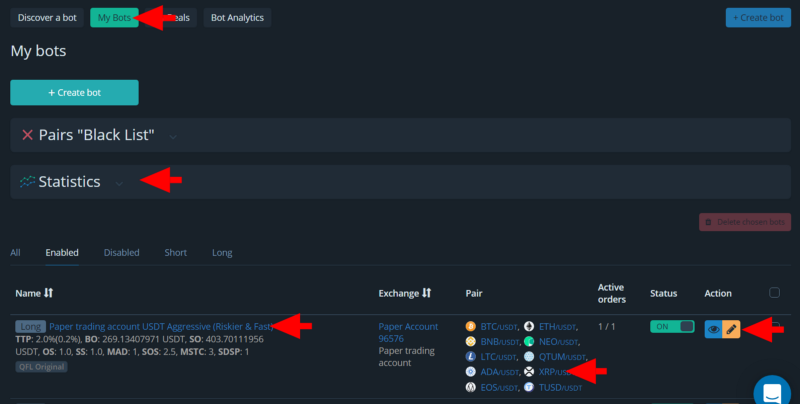The height and width of the screenshot is (404, 800).
Task: Select the Disabled filter tab
Action: (x=121, y=252)
